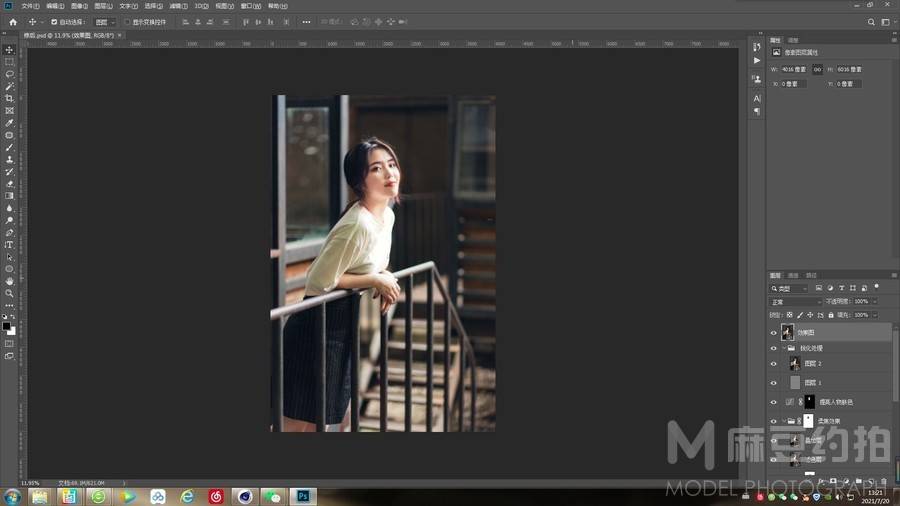900x506 pixels.
Task: Open the 滤镜 menu
Action: 179,6
